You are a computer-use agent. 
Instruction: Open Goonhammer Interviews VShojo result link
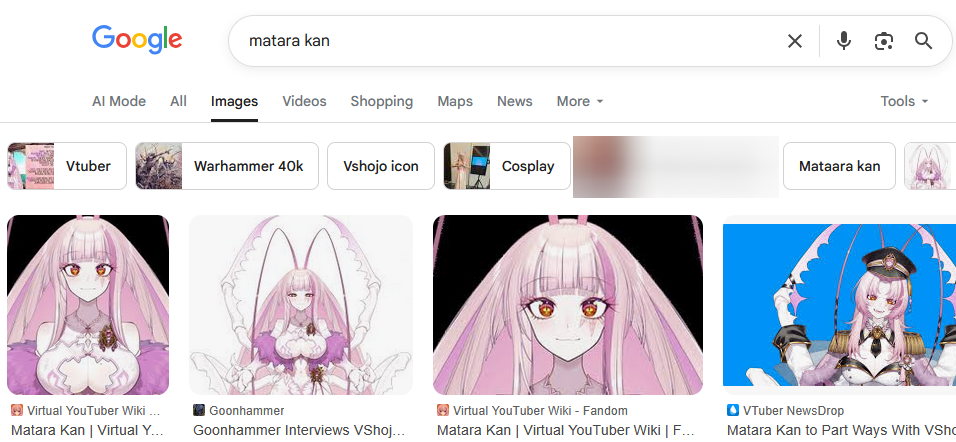coord(299,430)
